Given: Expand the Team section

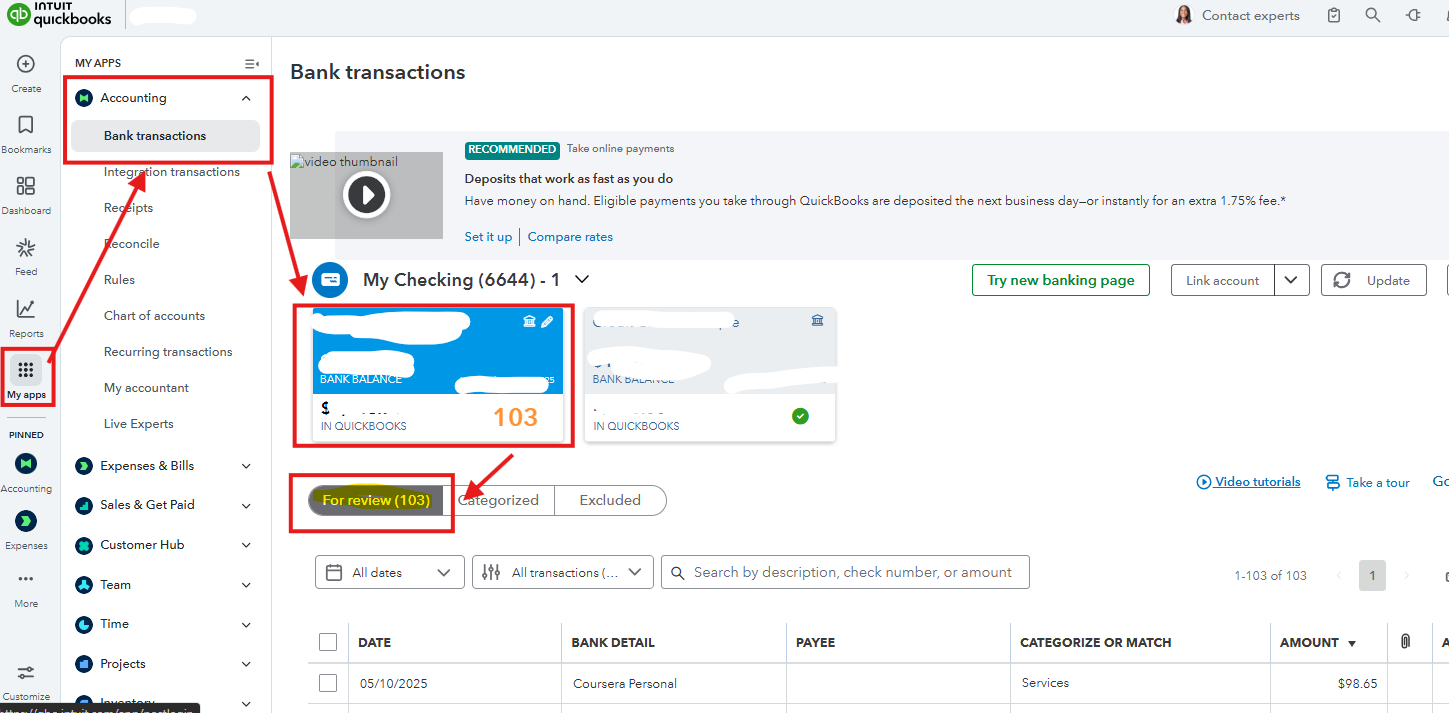Looking at the screenshot, I should pos(246,586).
